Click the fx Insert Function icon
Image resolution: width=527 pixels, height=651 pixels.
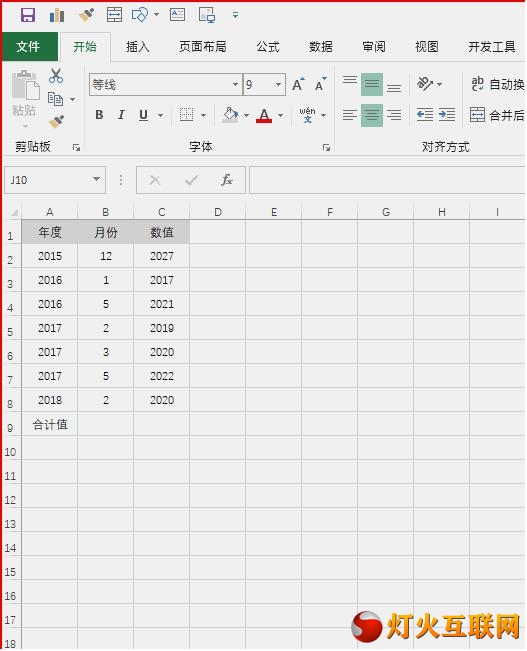226,180
